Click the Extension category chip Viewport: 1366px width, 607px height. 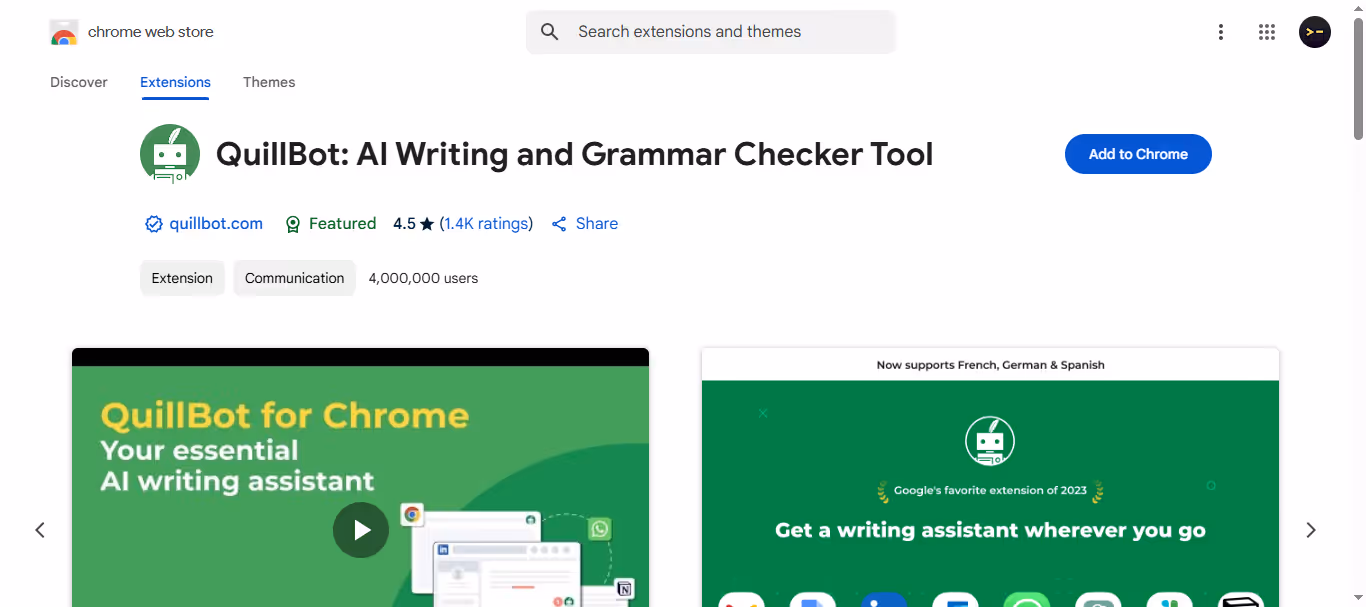(182, 278)
